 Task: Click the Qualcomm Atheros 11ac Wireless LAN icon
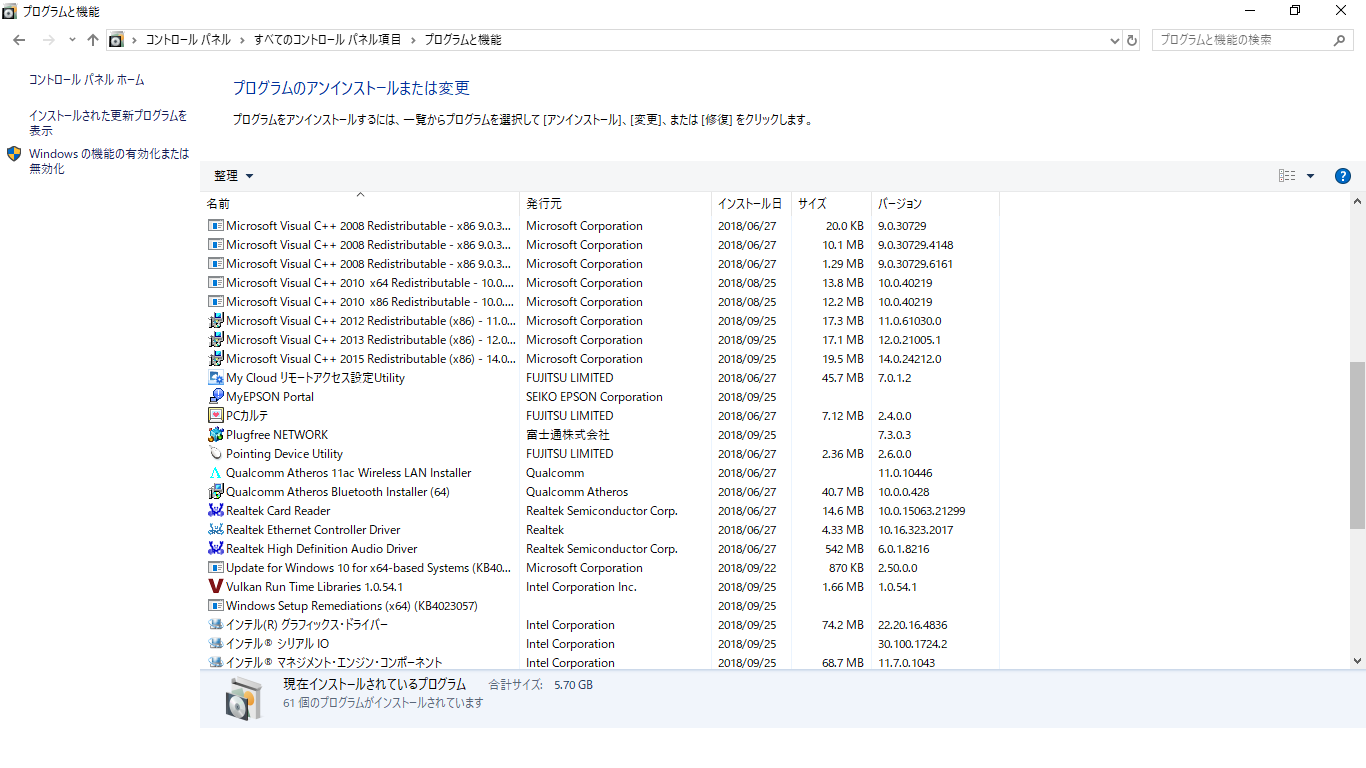point(216,473)
